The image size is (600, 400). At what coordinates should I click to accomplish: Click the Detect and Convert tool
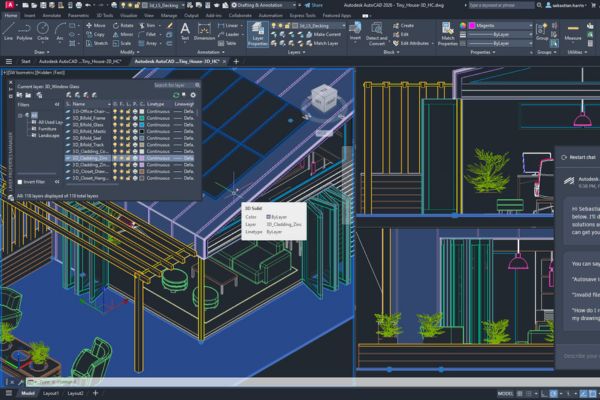(377, 34)
